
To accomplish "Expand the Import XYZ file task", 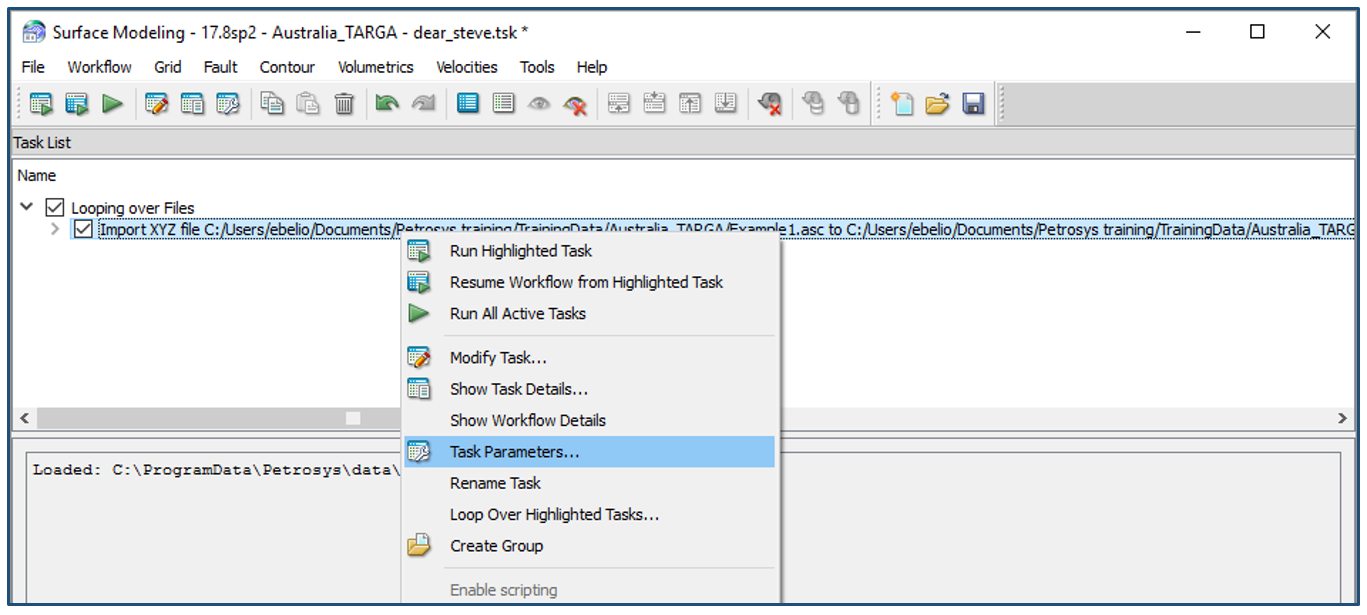I will (56, 230).
